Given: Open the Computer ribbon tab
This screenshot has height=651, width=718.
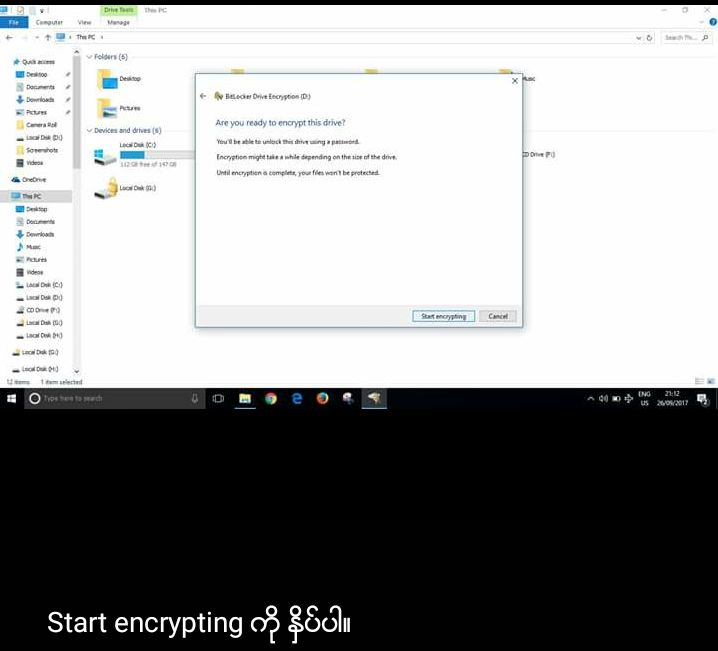Looking at the screenshot, I should click(x=49, y=22).
